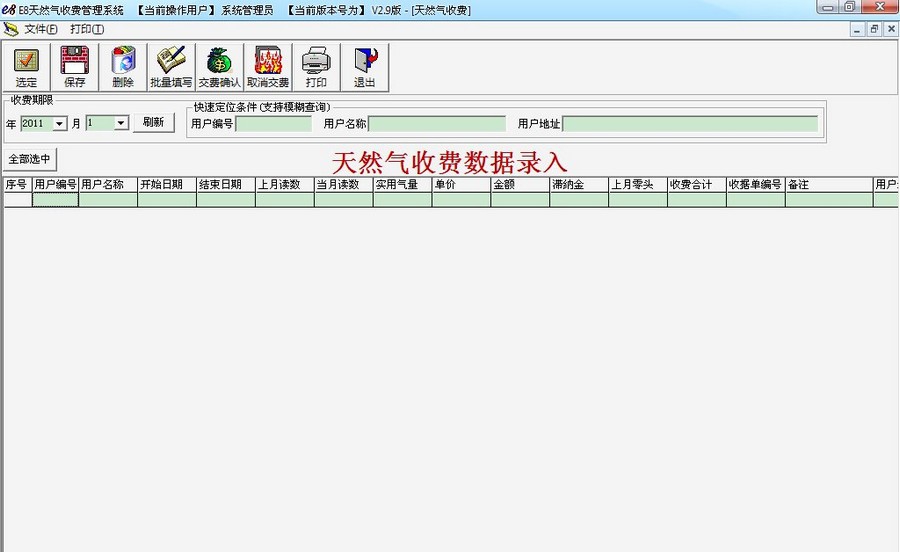Viewport: 900px width, 552px height.
Task: Click the 滞纳金 column header
Action: pos(579,185)
